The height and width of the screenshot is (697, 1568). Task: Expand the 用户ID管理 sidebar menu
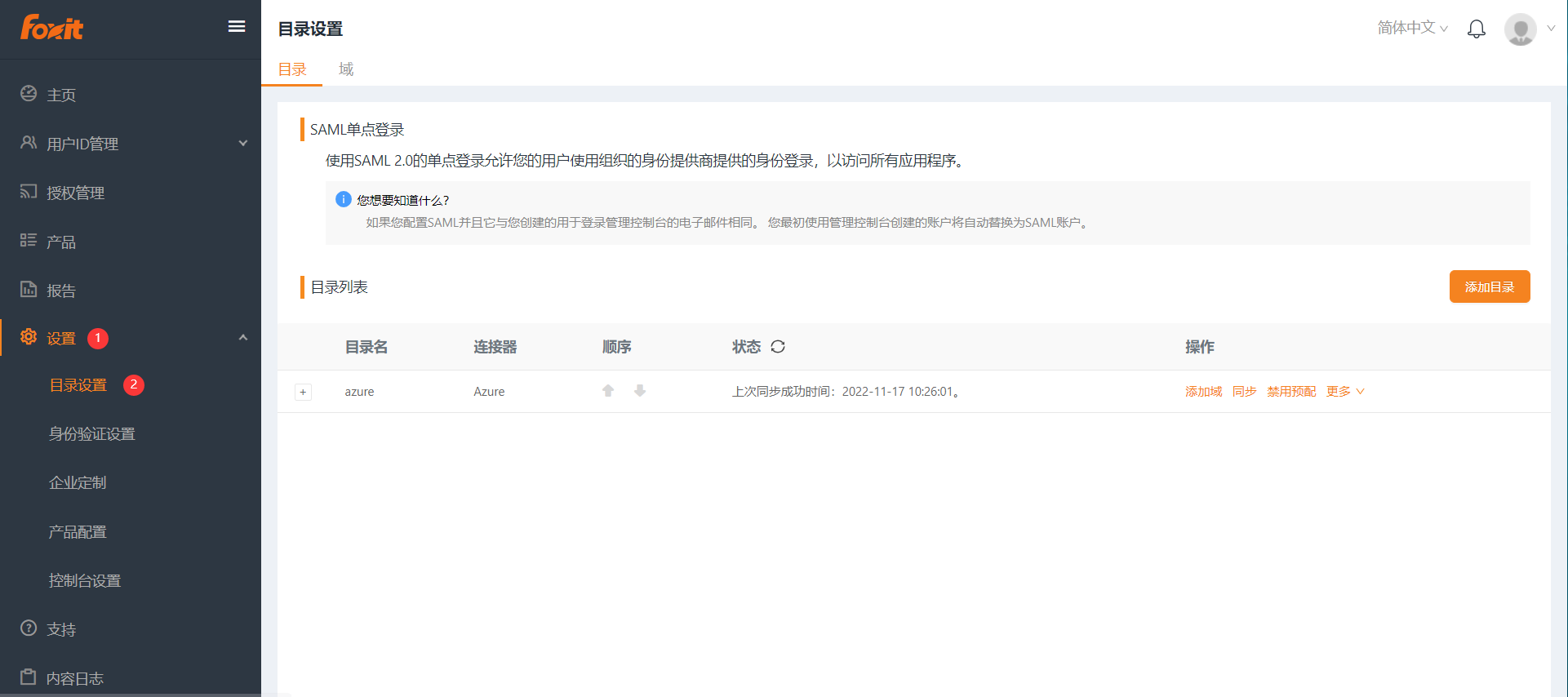[131, 144]
